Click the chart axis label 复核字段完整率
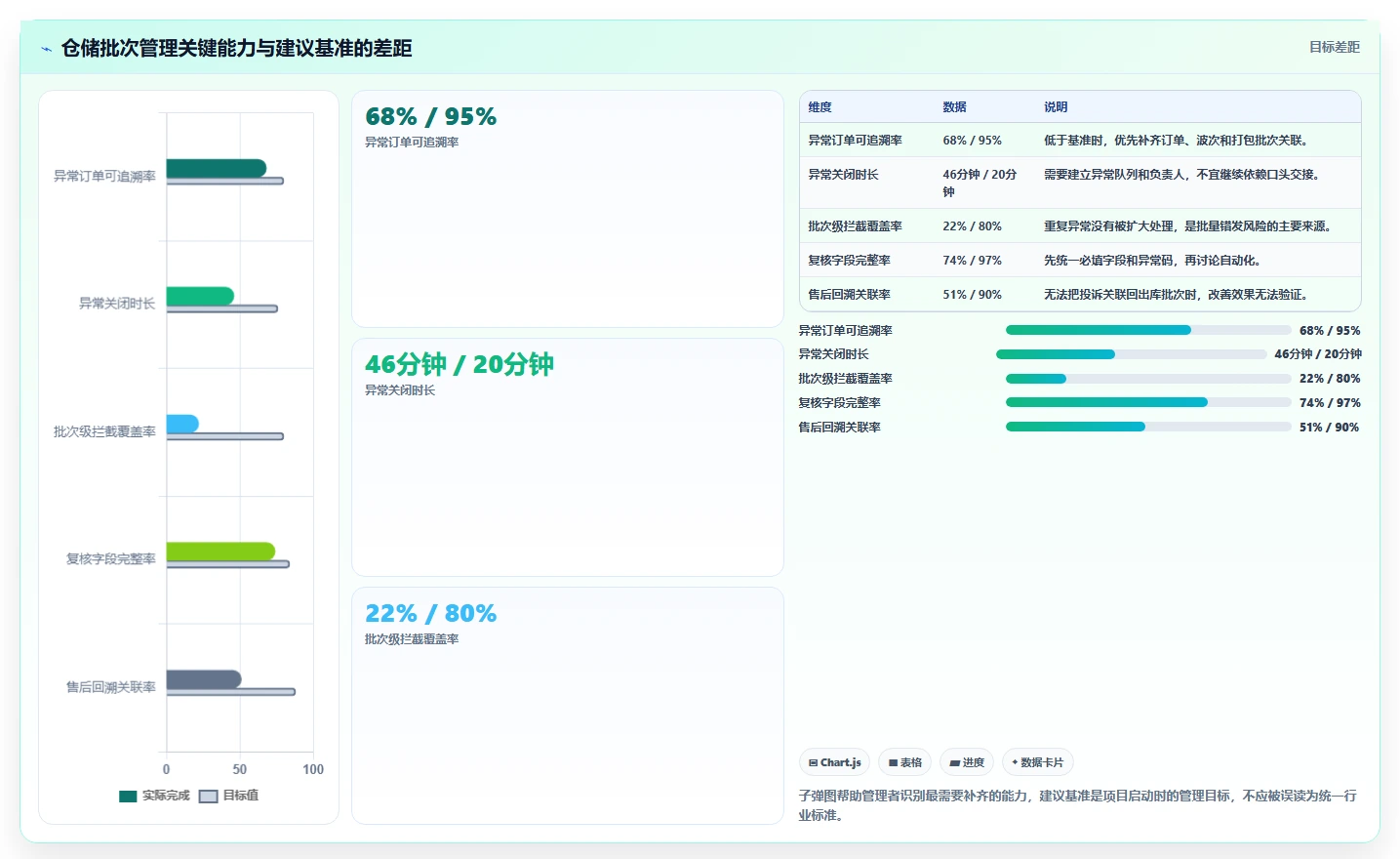The height and width of the screenshot is (859, 1400). coord(110,559)
